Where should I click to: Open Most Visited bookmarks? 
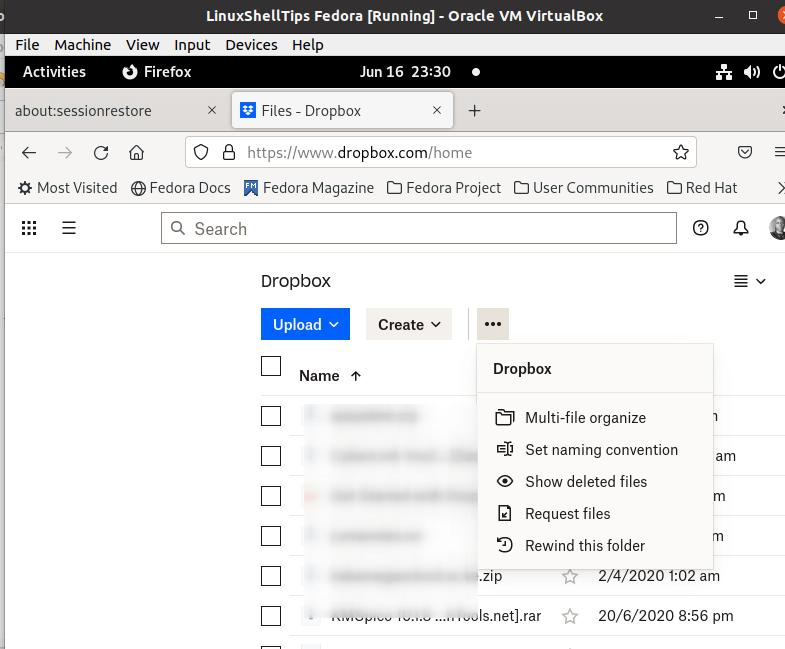pos(68,188)
